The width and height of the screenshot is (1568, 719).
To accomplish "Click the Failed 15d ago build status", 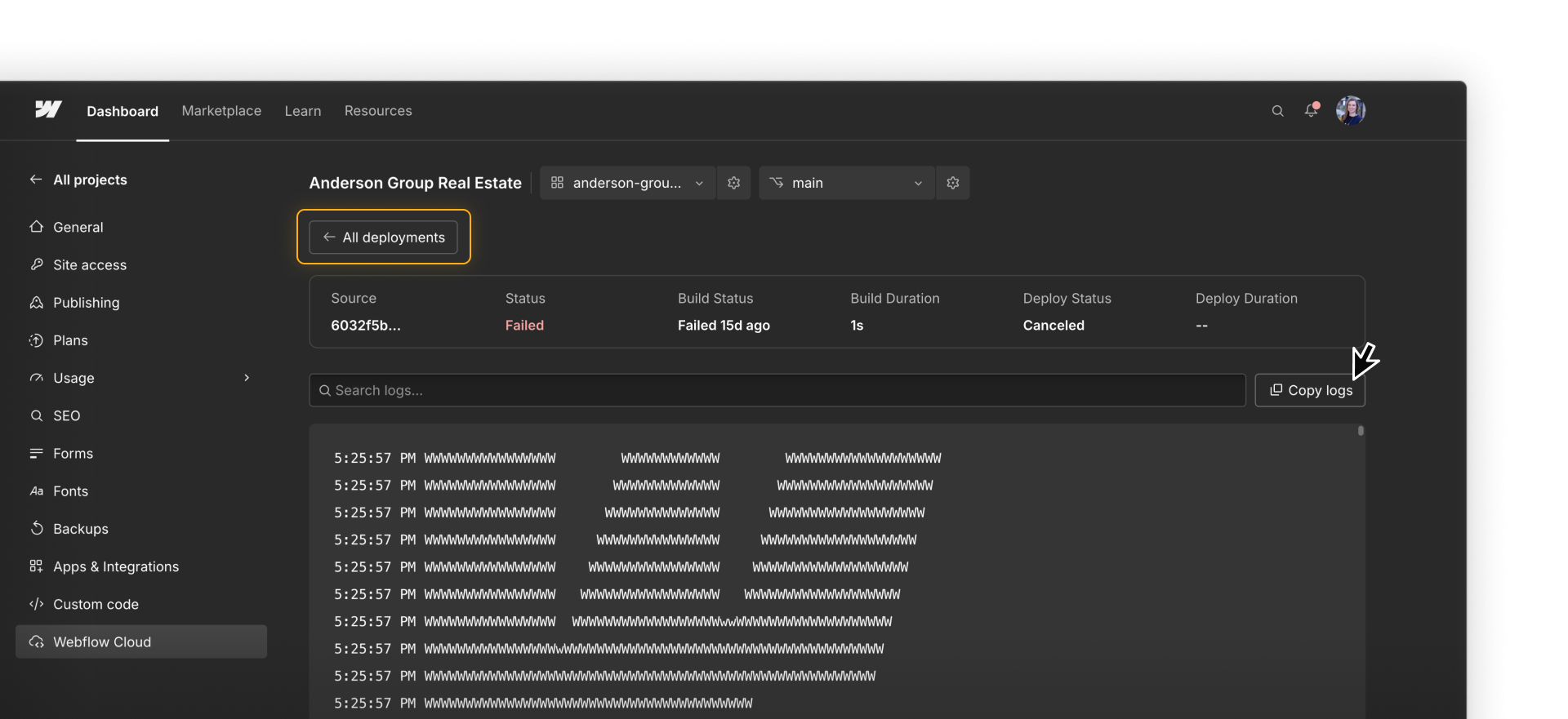I will tap(724, 325).
